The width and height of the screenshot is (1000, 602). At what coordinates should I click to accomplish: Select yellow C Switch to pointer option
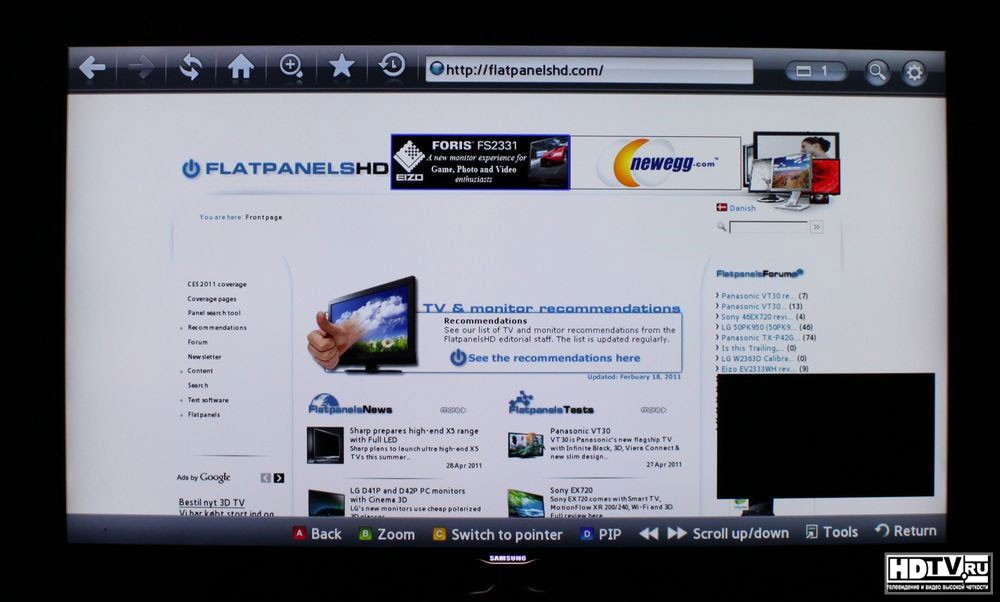coord(497,534)
